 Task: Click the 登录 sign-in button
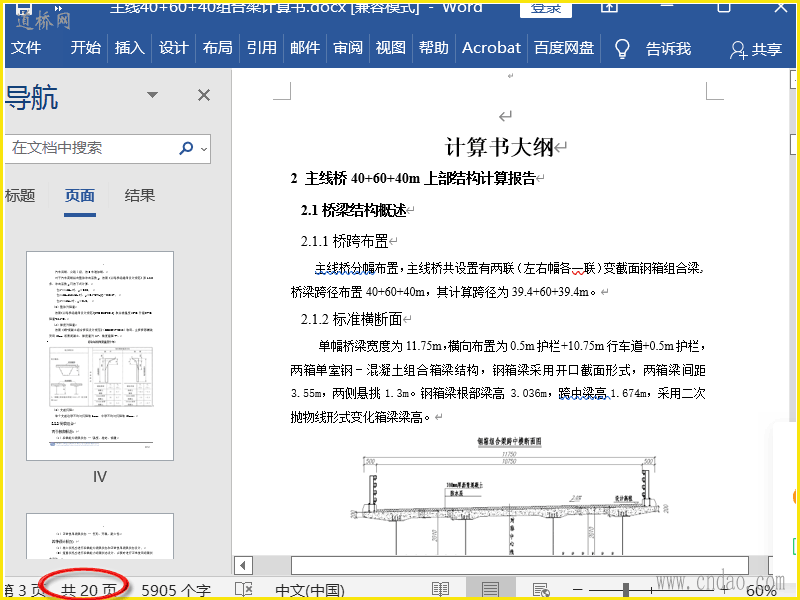click(x=545, y=9)
